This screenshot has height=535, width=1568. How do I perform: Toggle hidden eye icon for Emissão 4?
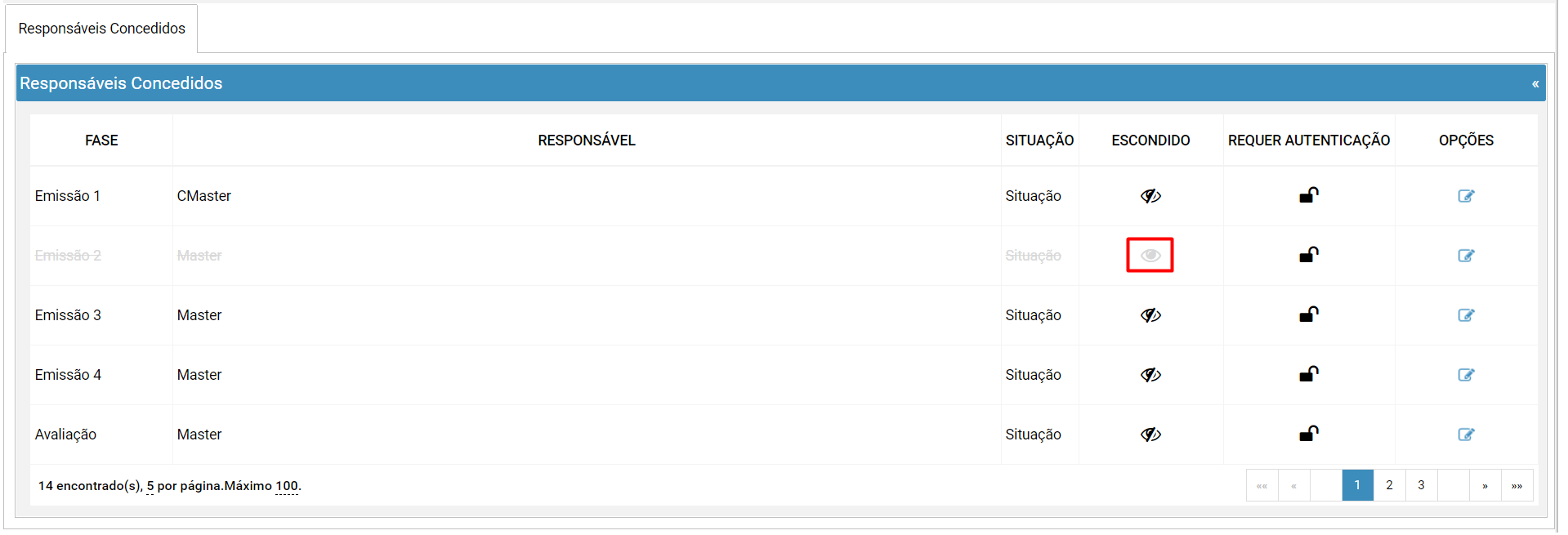pyautogui.click(x=1150, y=375)
